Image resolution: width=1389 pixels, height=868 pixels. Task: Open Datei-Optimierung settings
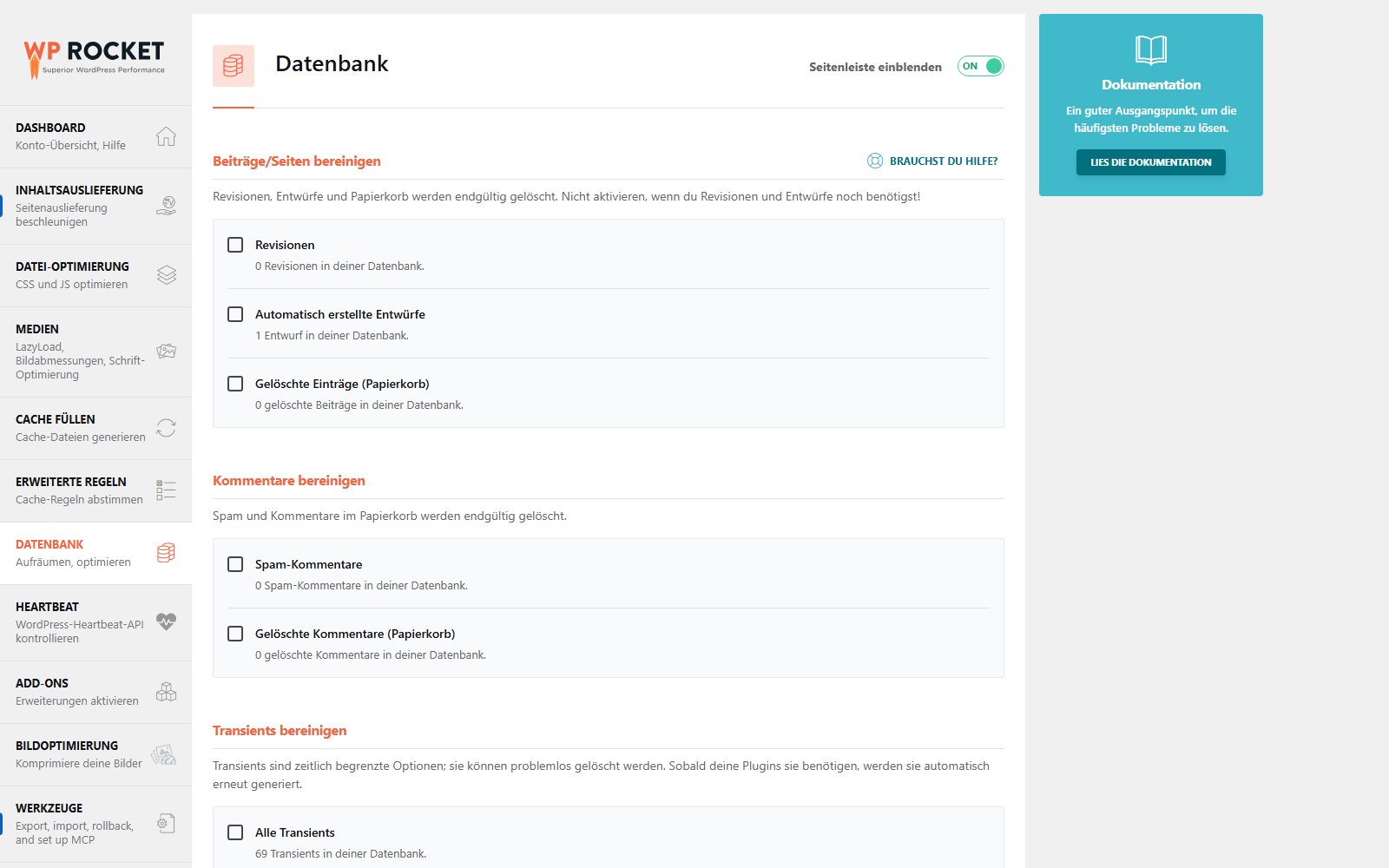click(95, 275)
